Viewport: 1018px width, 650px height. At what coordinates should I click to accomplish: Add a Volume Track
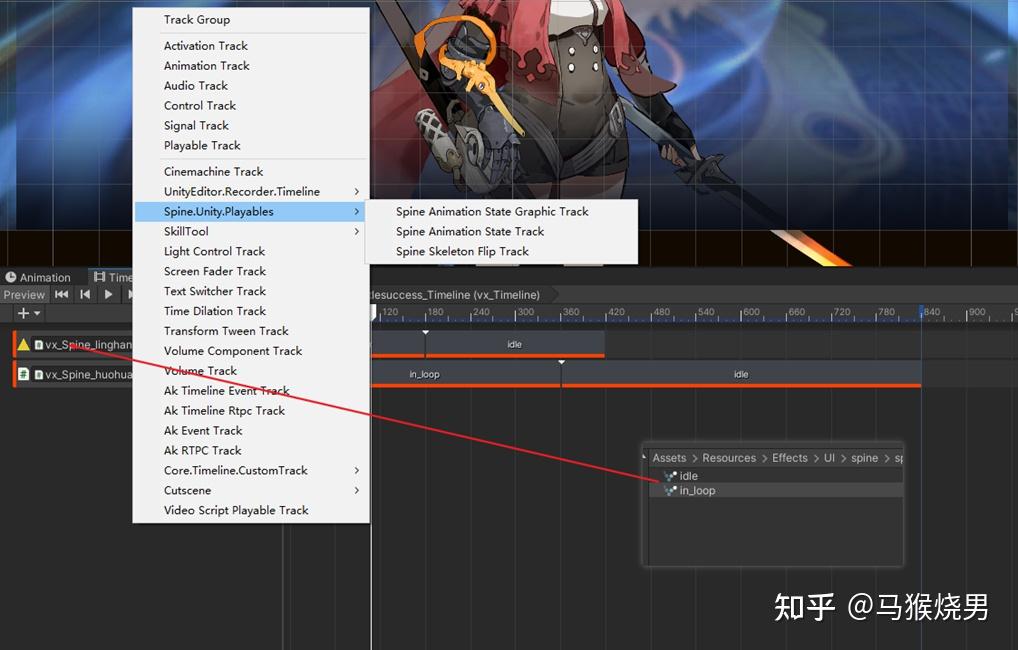[251, 371]
